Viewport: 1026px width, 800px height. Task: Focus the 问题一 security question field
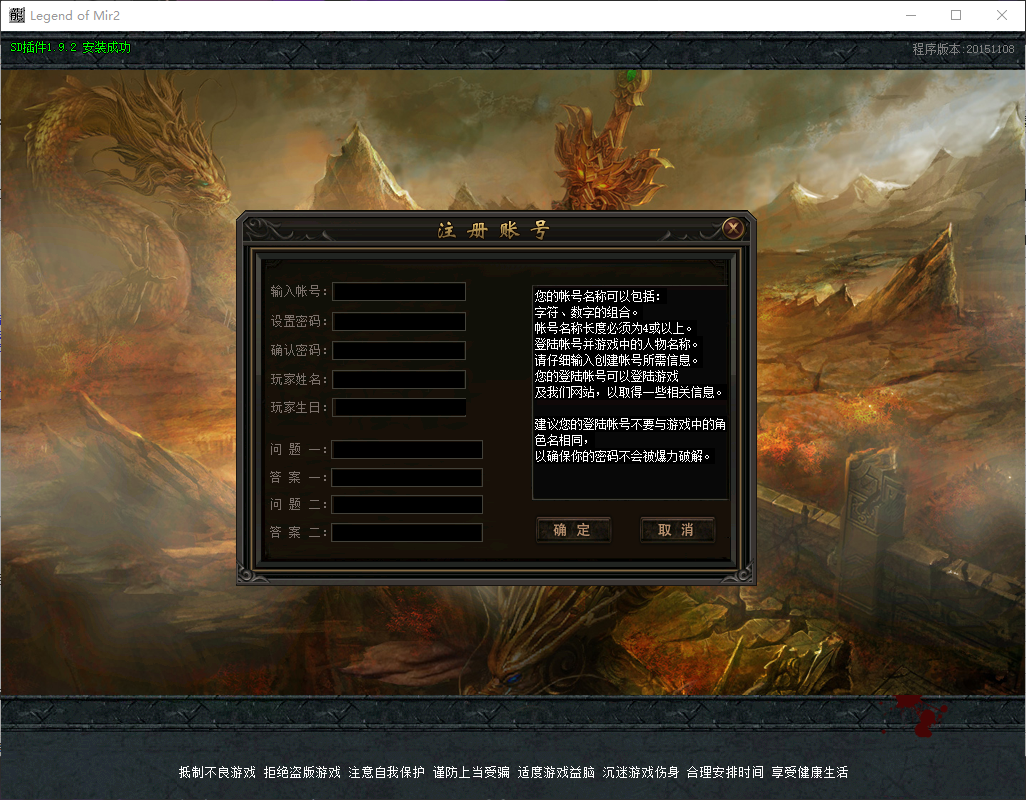pyautogui.click(x=407, y=449)
